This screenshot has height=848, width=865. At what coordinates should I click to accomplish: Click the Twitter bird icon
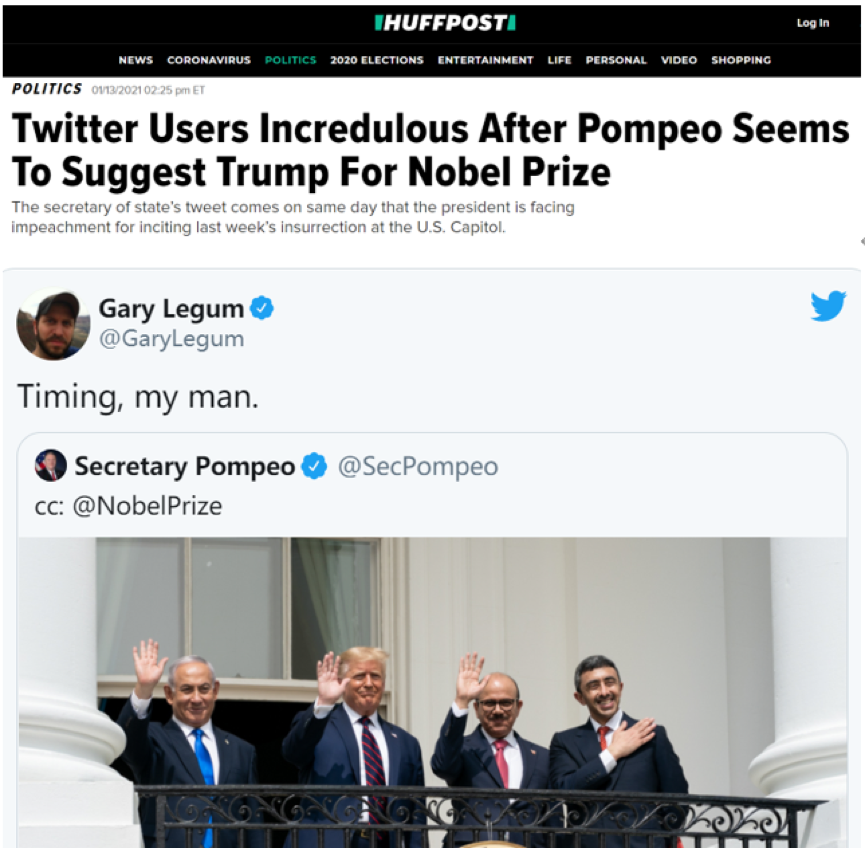(x=828, y=306)
